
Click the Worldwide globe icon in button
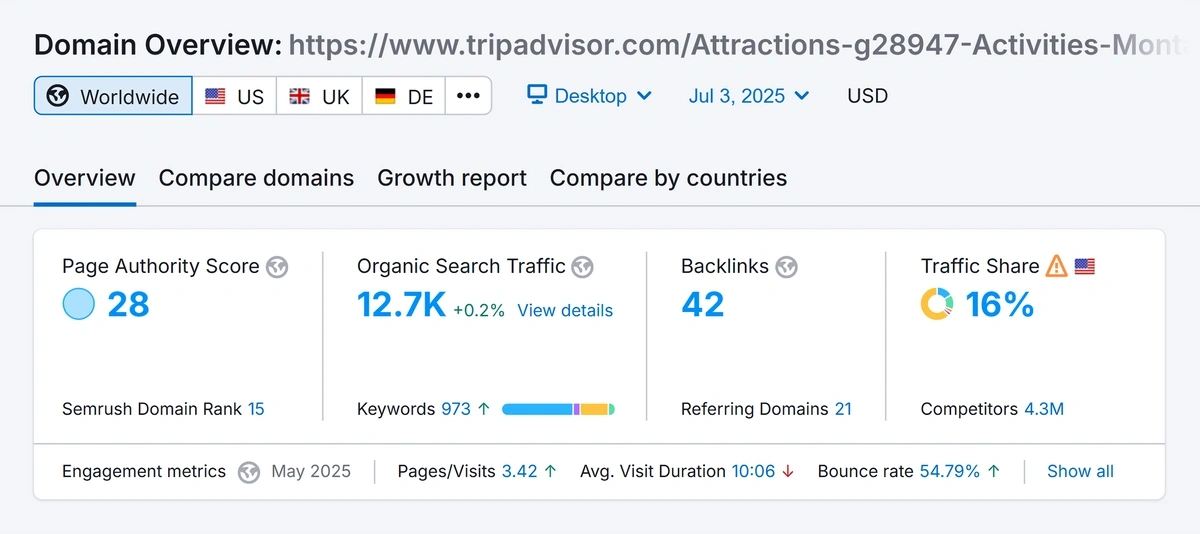point(59,97)
